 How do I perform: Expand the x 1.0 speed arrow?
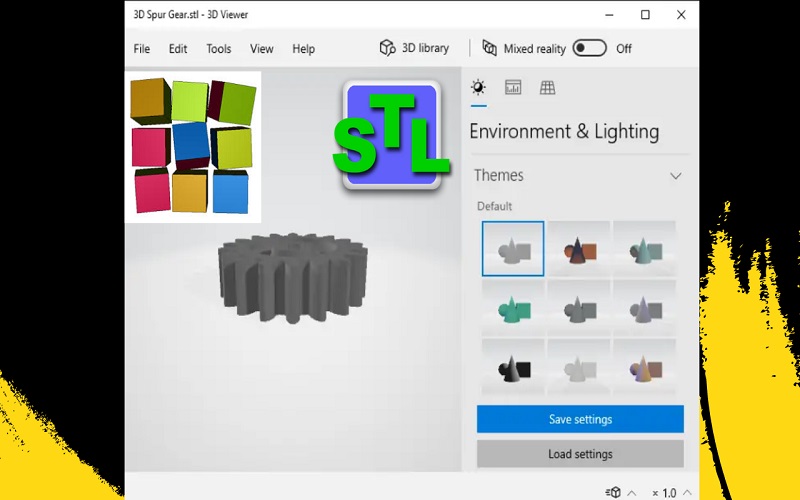687,493
